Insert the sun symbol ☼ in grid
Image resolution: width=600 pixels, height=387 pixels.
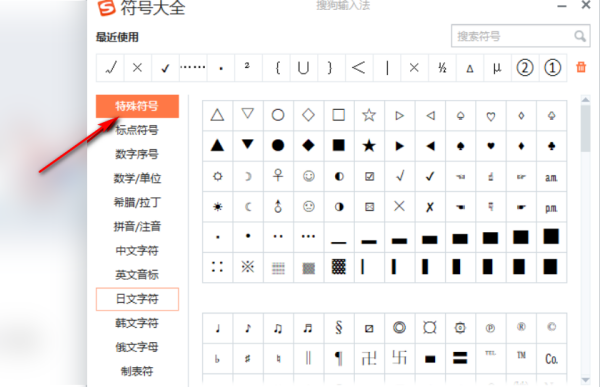(217, 176)
